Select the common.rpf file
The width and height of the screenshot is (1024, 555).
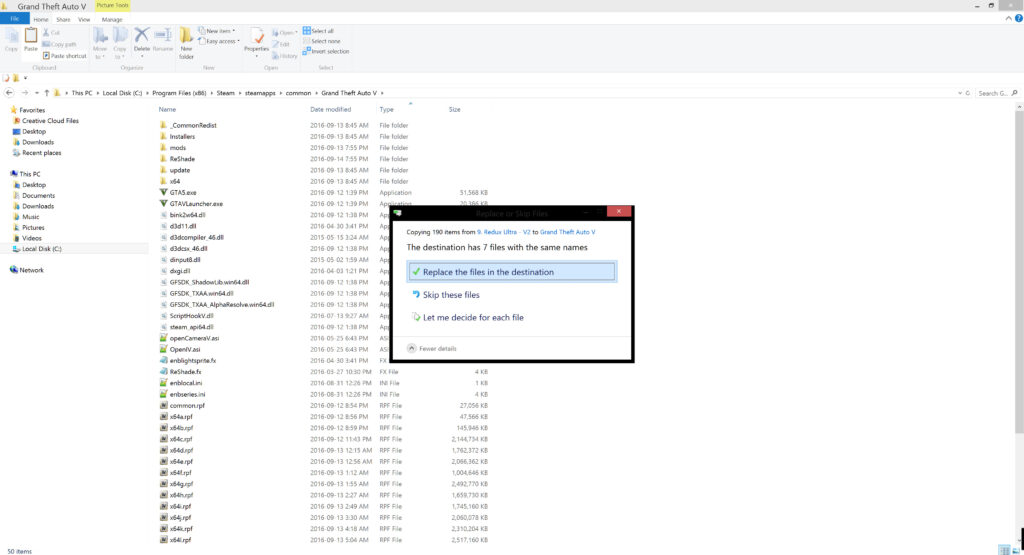tap(187, 405)
